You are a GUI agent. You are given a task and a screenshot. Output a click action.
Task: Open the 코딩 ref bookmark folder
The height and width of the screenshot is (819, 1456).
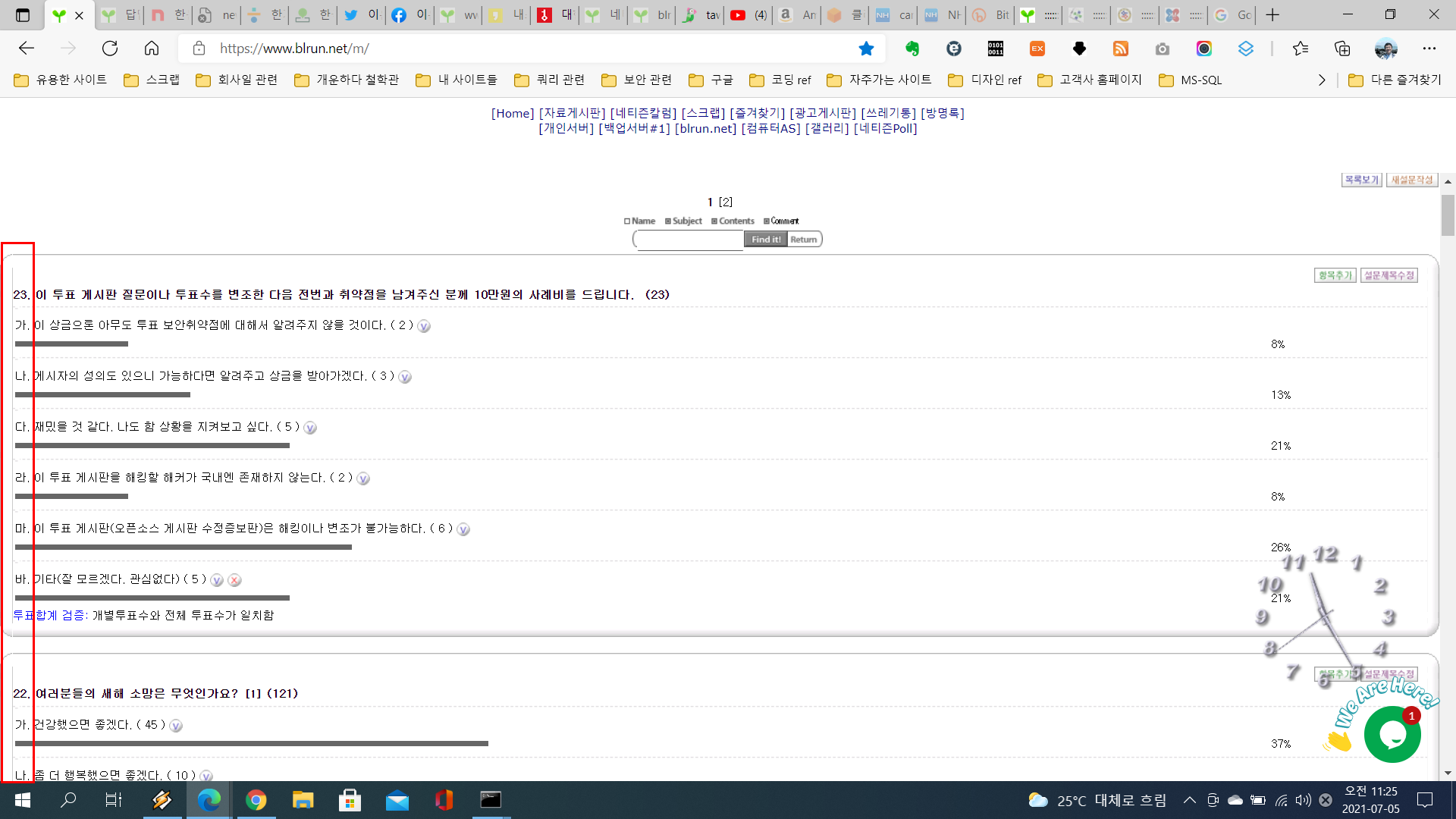(x=780, y=80)
